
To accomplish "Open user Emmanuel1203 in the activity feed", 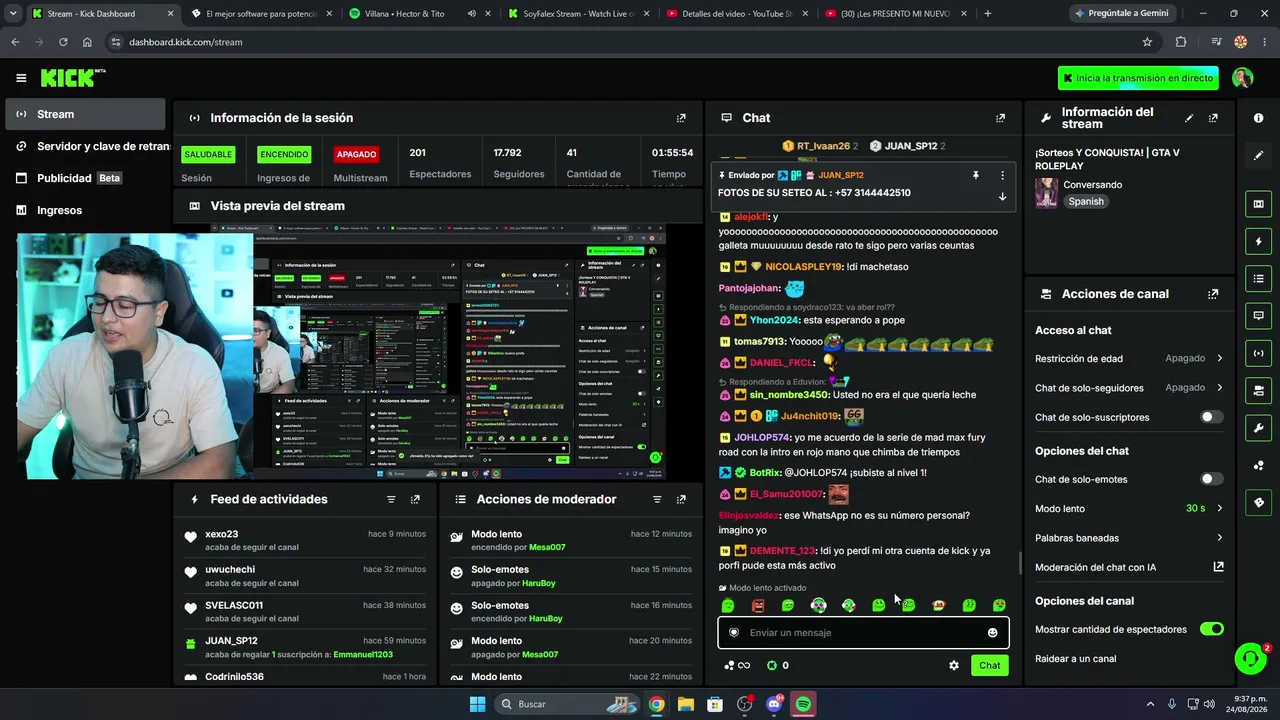I will (363, 654).
